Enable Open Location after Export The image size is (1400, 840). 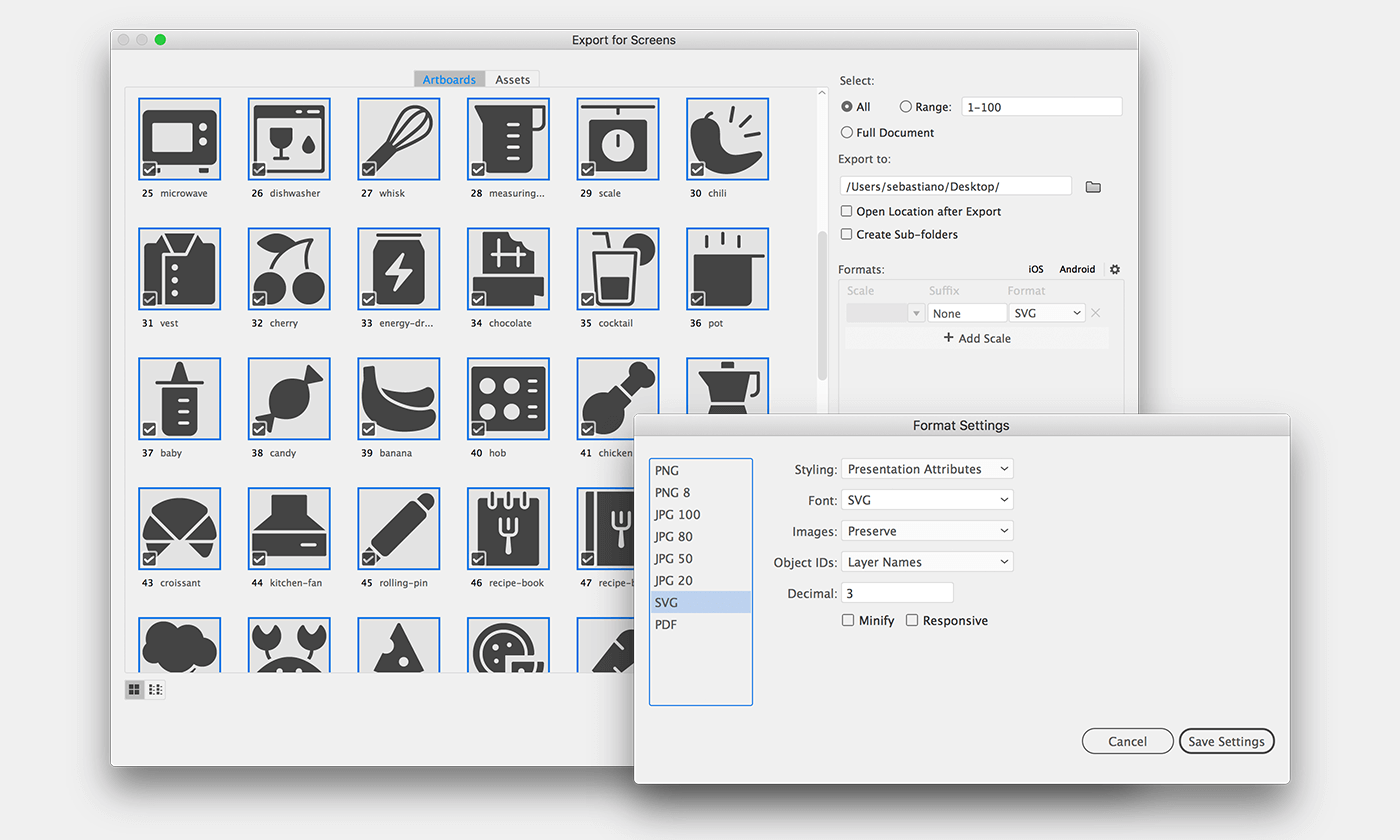pos(846,211)
